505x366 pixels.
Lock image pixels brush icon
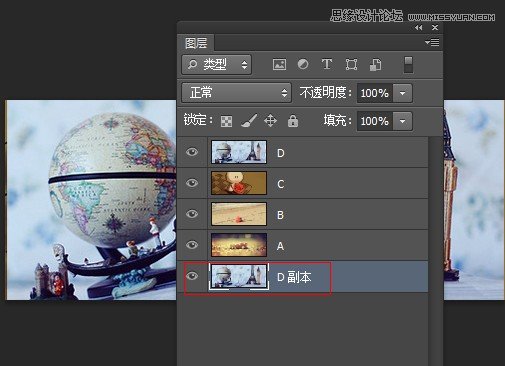pyautogui.click(x=249, y=121)
